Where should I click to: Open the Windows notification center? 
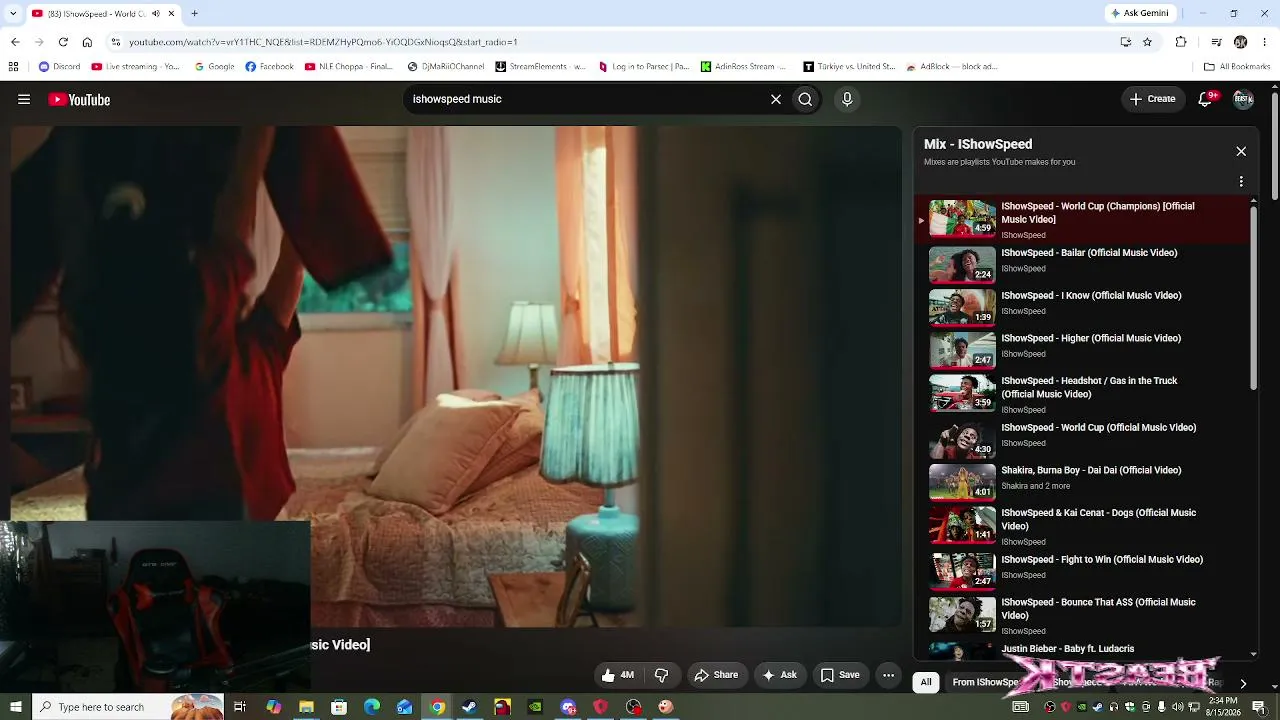click(x=1259, y=707)
